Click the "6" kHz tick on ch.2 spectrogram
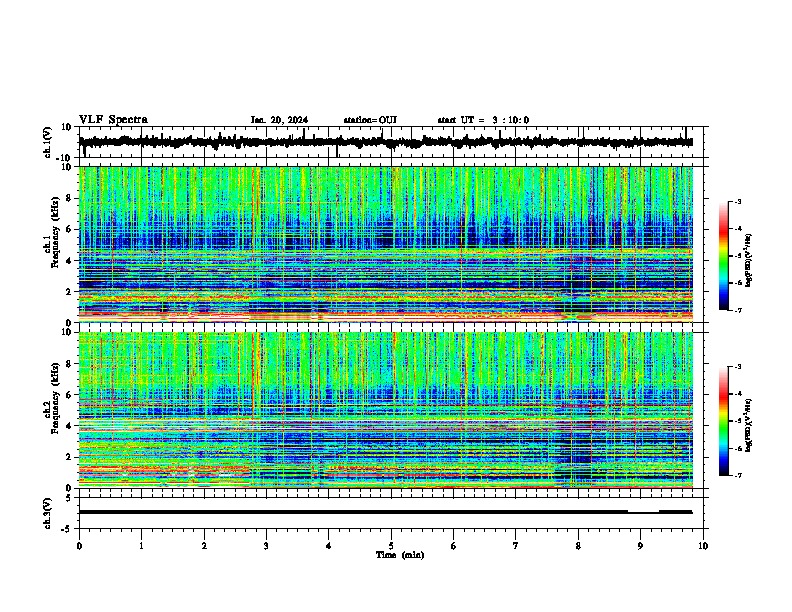 pyautogui.click(x=70, y=395)
